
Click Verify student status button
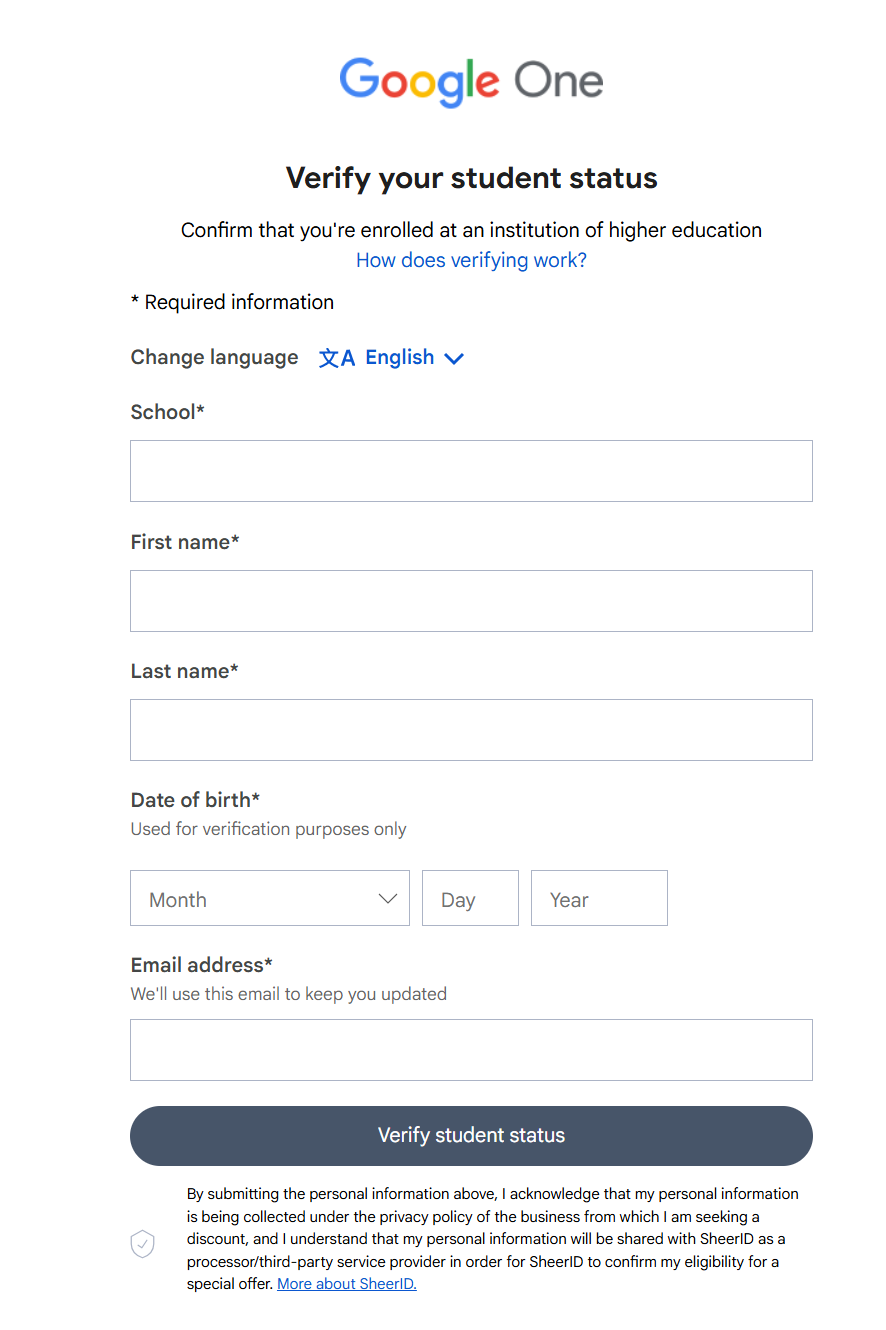pos(471,1136)
